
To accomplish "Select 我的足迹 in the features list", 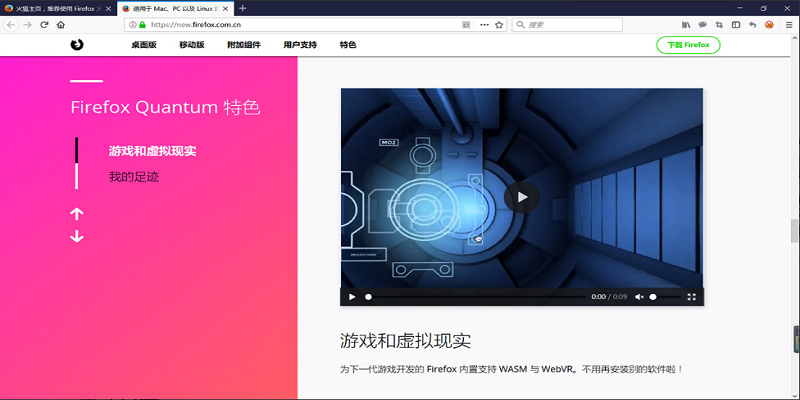I will click(134, 177).
